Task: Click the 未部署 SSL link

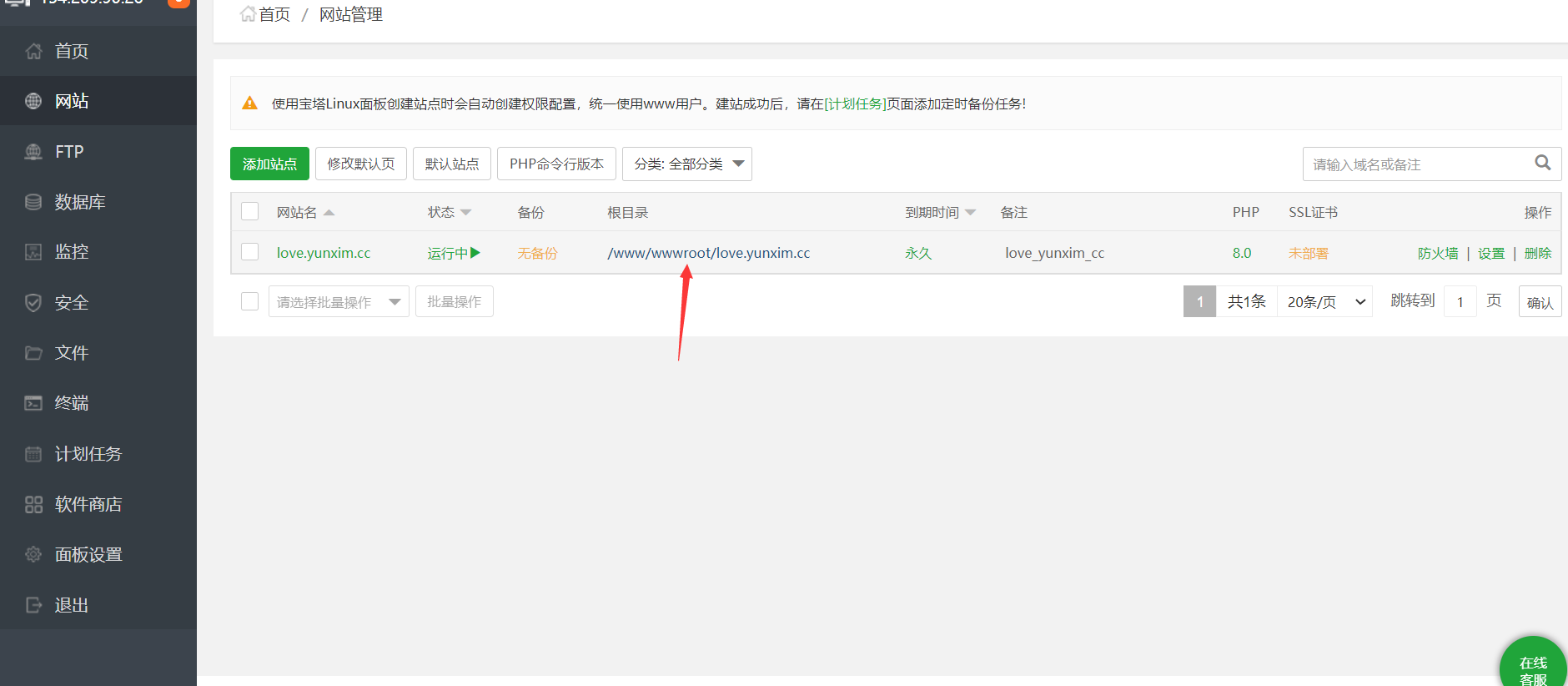Action: tap(1309, 253)
